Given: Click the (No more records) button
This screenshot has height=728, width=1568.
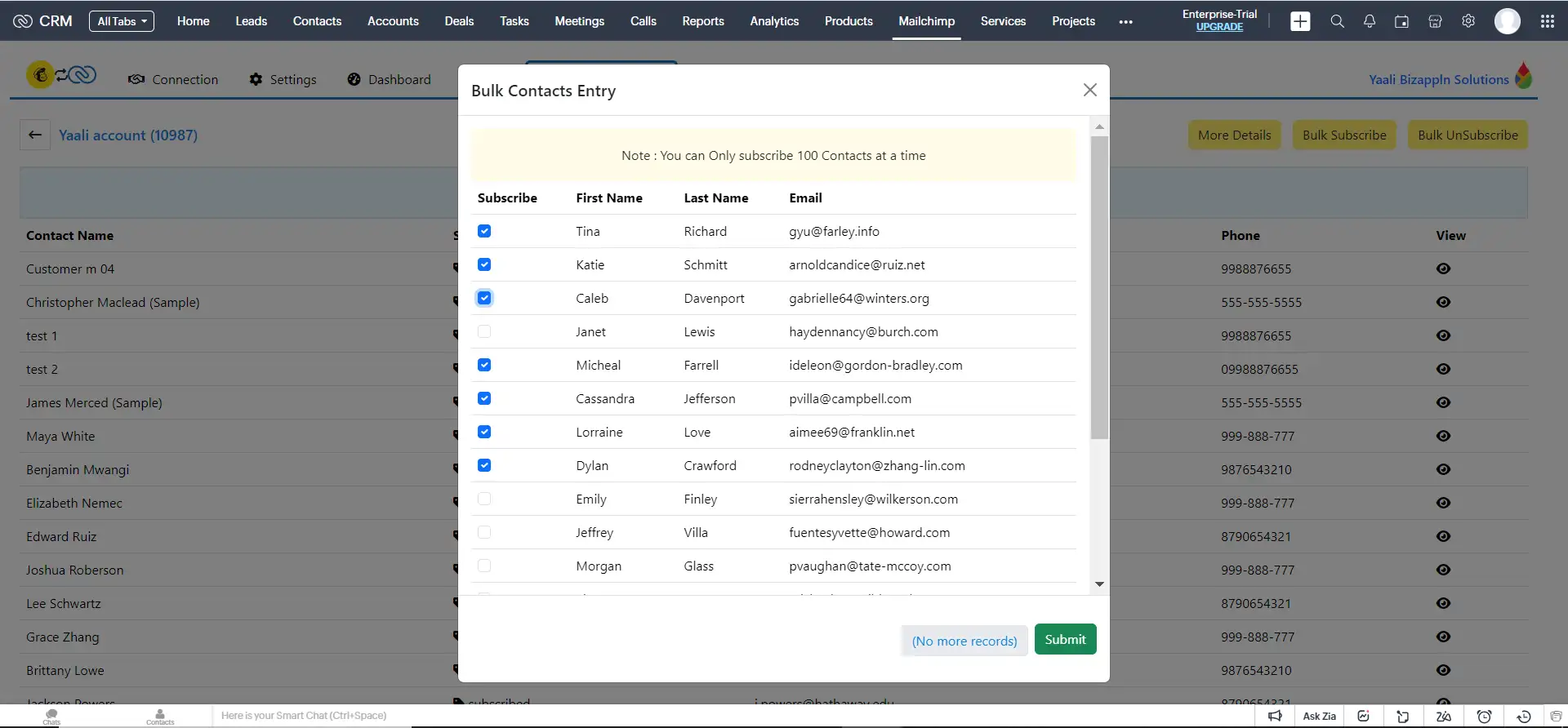Looking at the screenshot, I should 964,641.
